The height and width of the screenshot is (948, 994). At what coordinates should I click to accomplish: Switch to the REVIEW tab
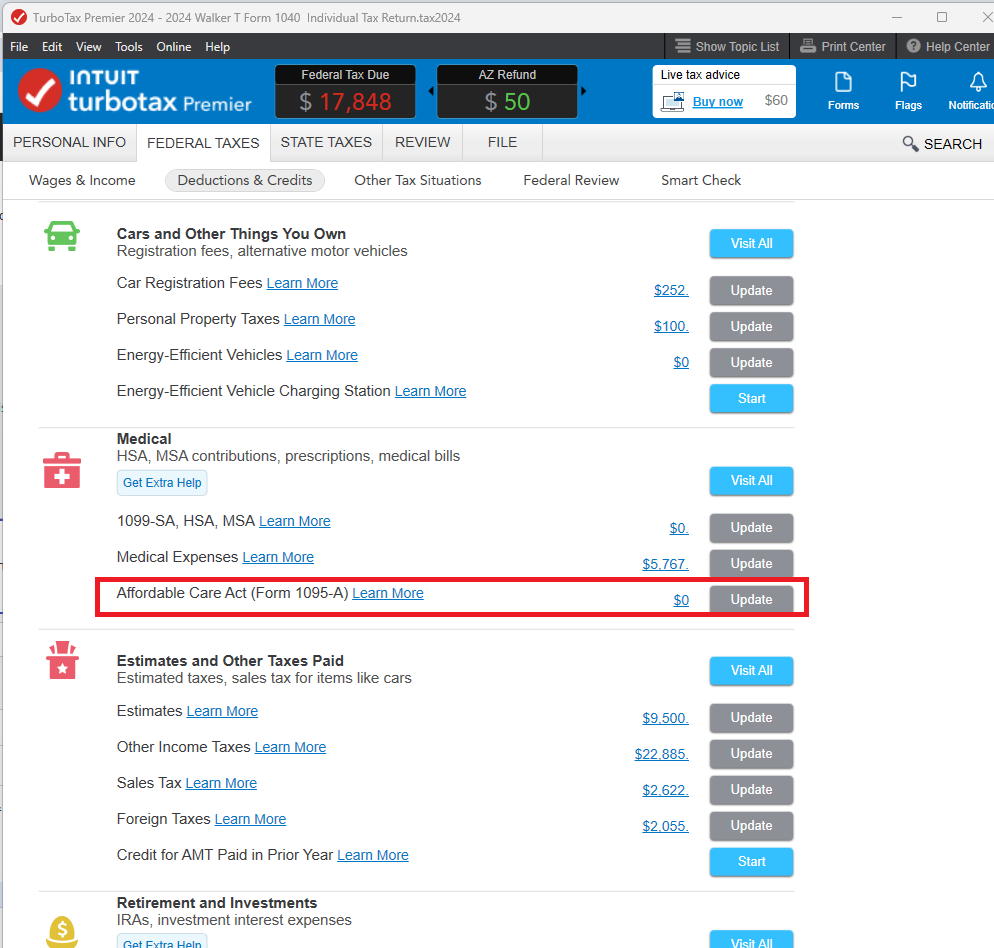[x=422, y=142]
